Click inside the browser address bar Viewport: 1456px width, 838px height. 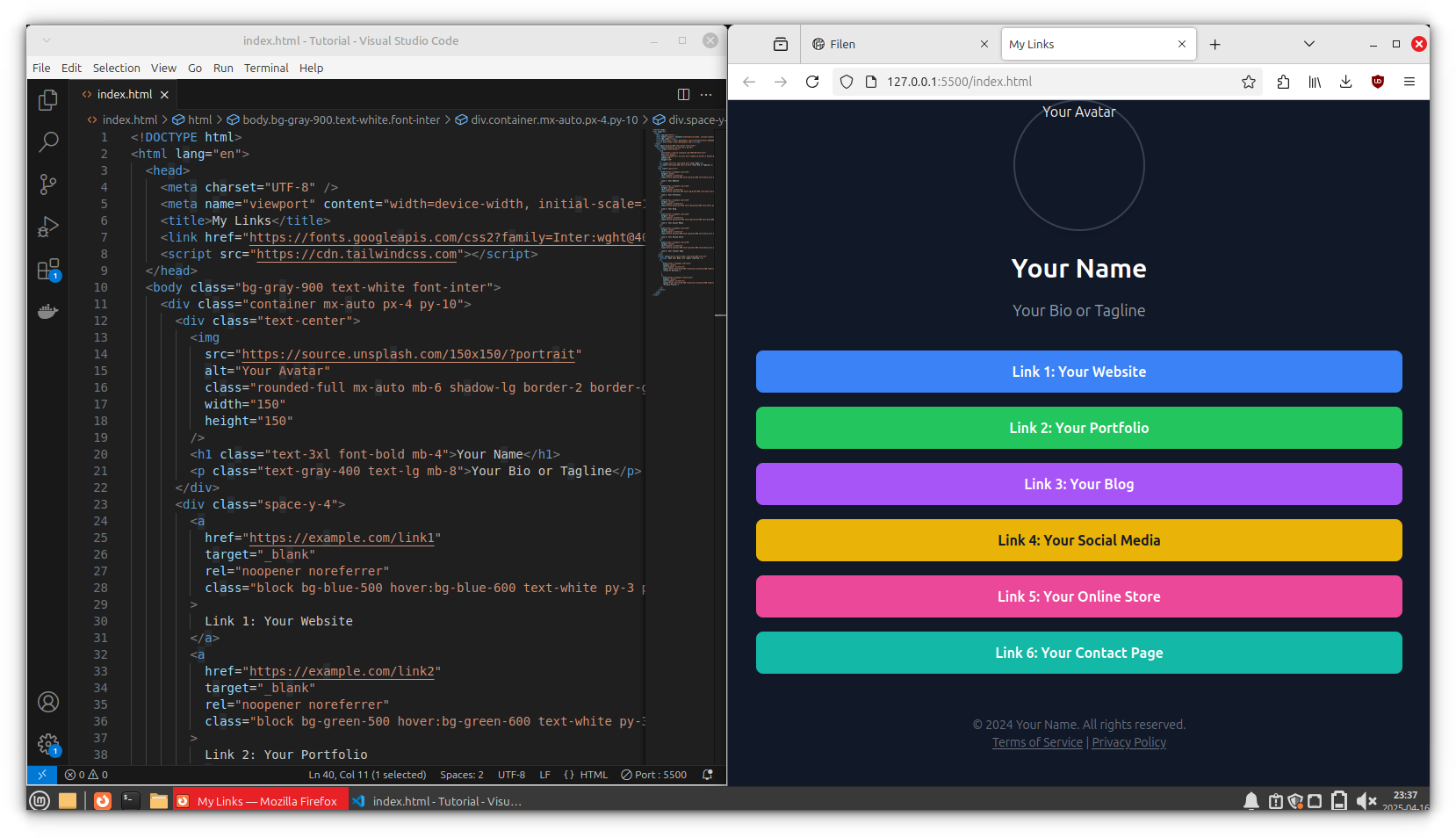click(1010, 81)
